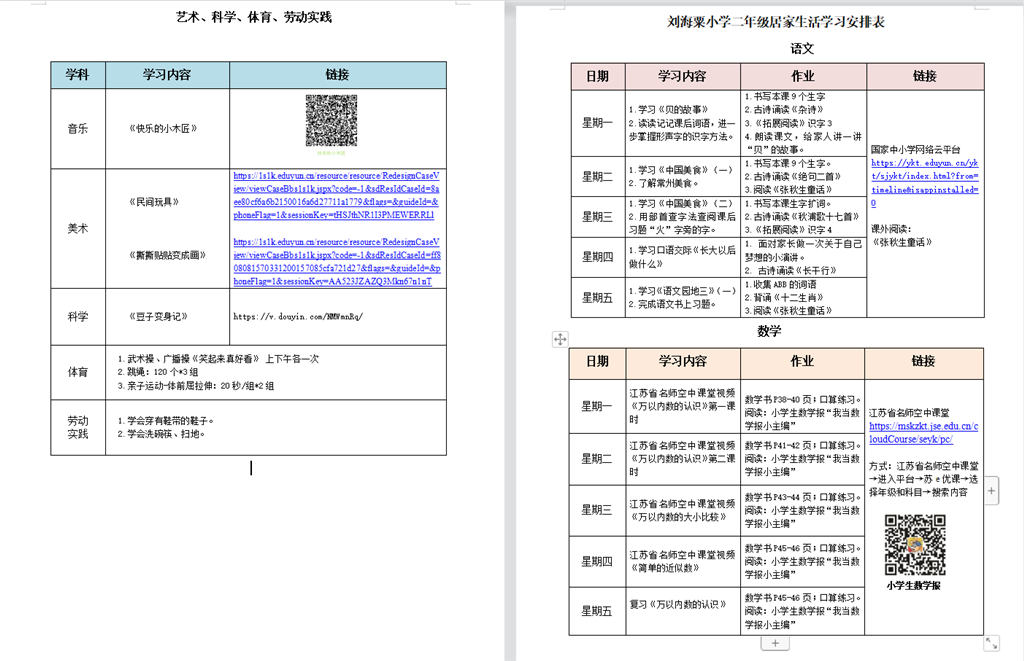This screenshot has height=661, width=1024.
Task: Click the corner resize handle of the 数学 table
Action: 991,643
